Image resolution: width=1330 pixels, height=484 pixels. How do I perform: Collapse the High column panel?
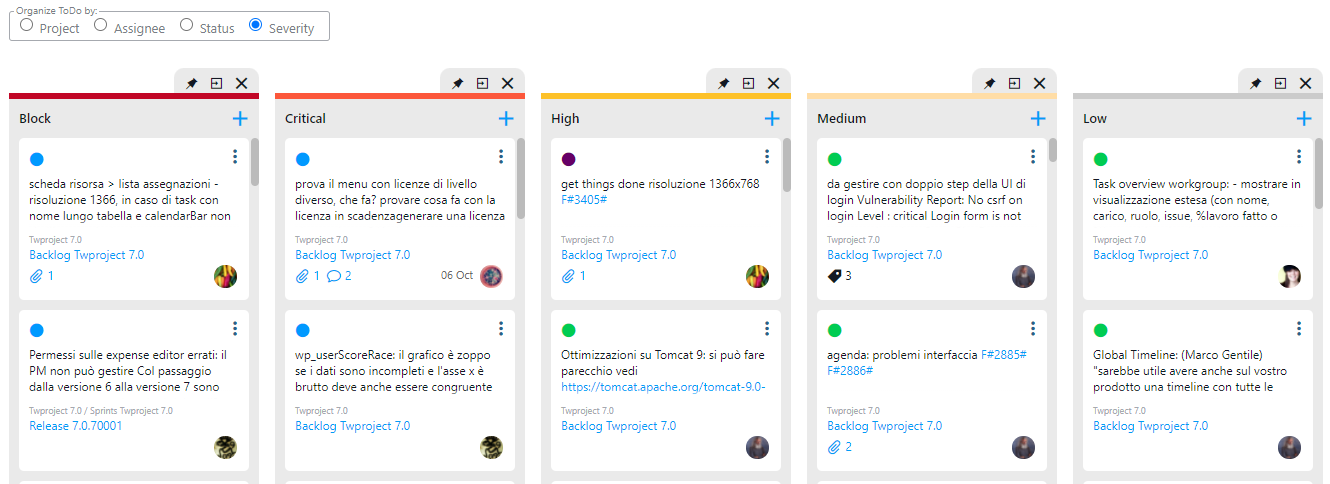coord(748,84)
